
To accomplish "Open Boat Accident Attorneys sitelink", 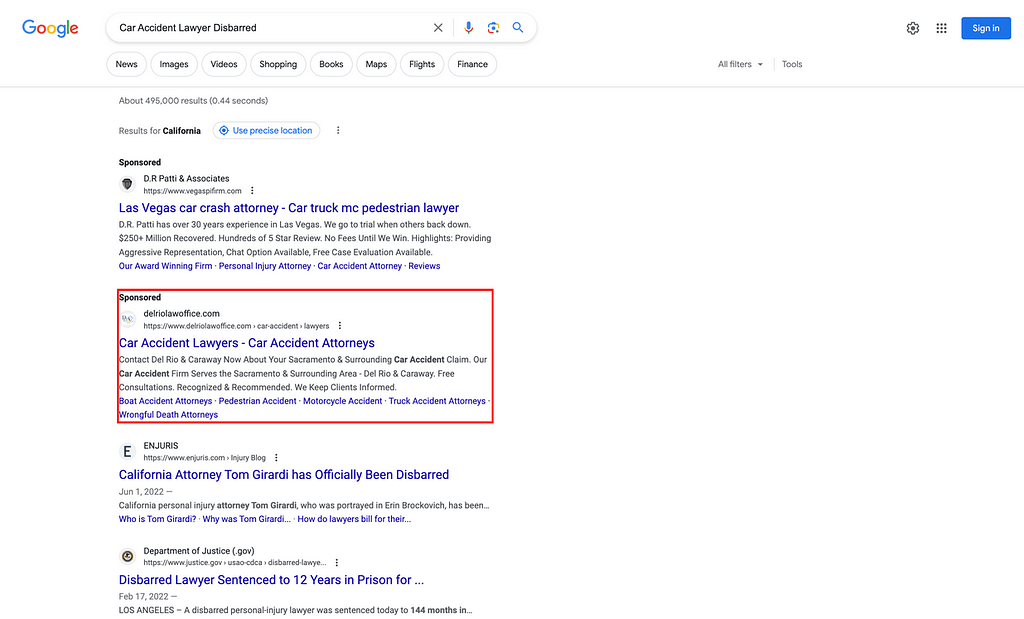I will point(165,401).
